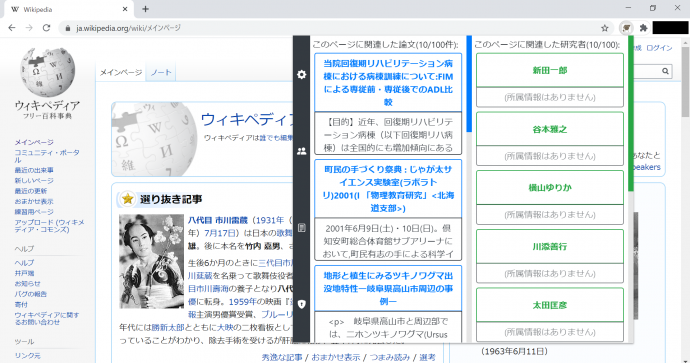Open the privacy shield icon in sidebar

pyautogui.click(x=301, y=304)
